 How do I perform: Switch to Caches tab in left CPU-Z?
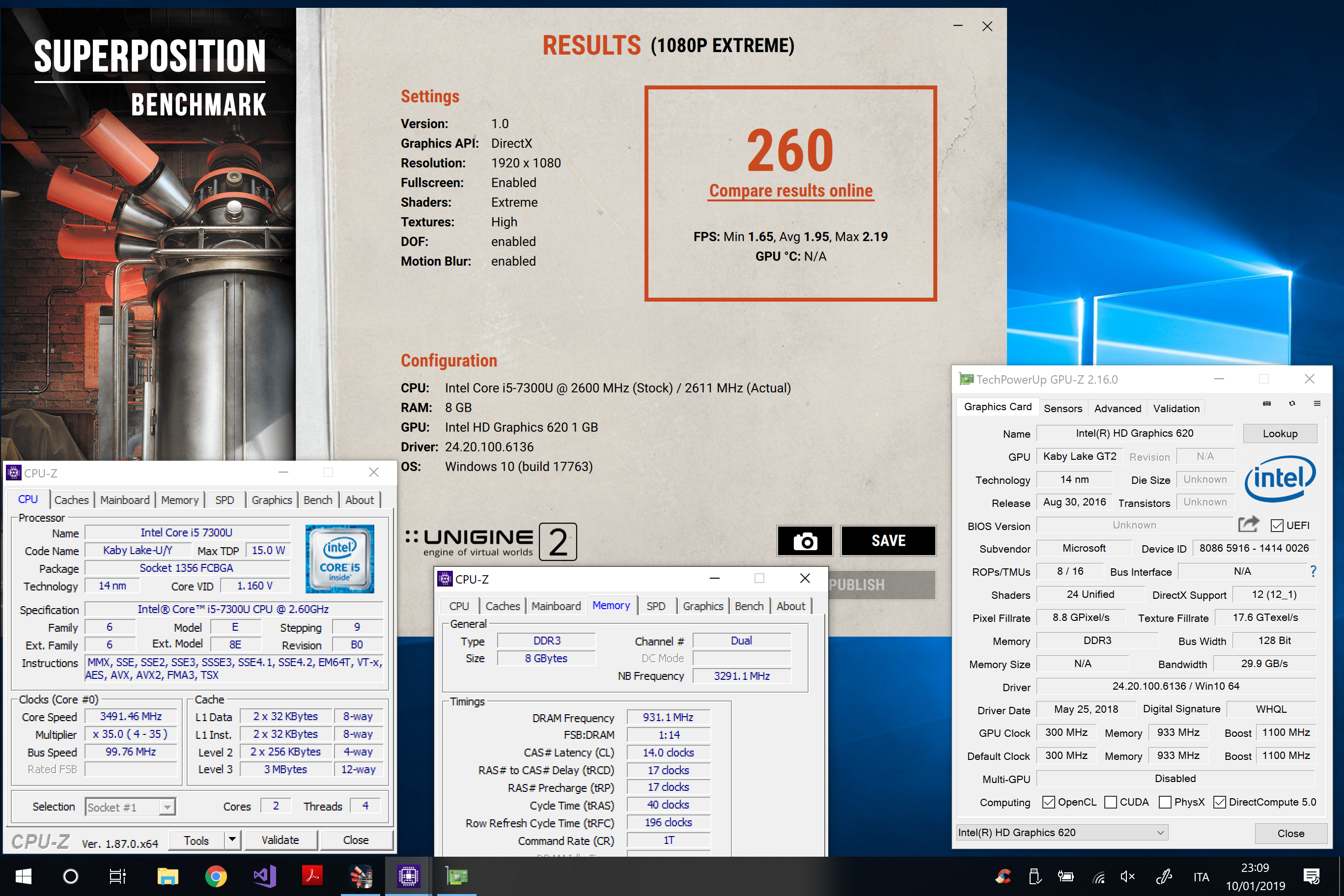point(71,500)
